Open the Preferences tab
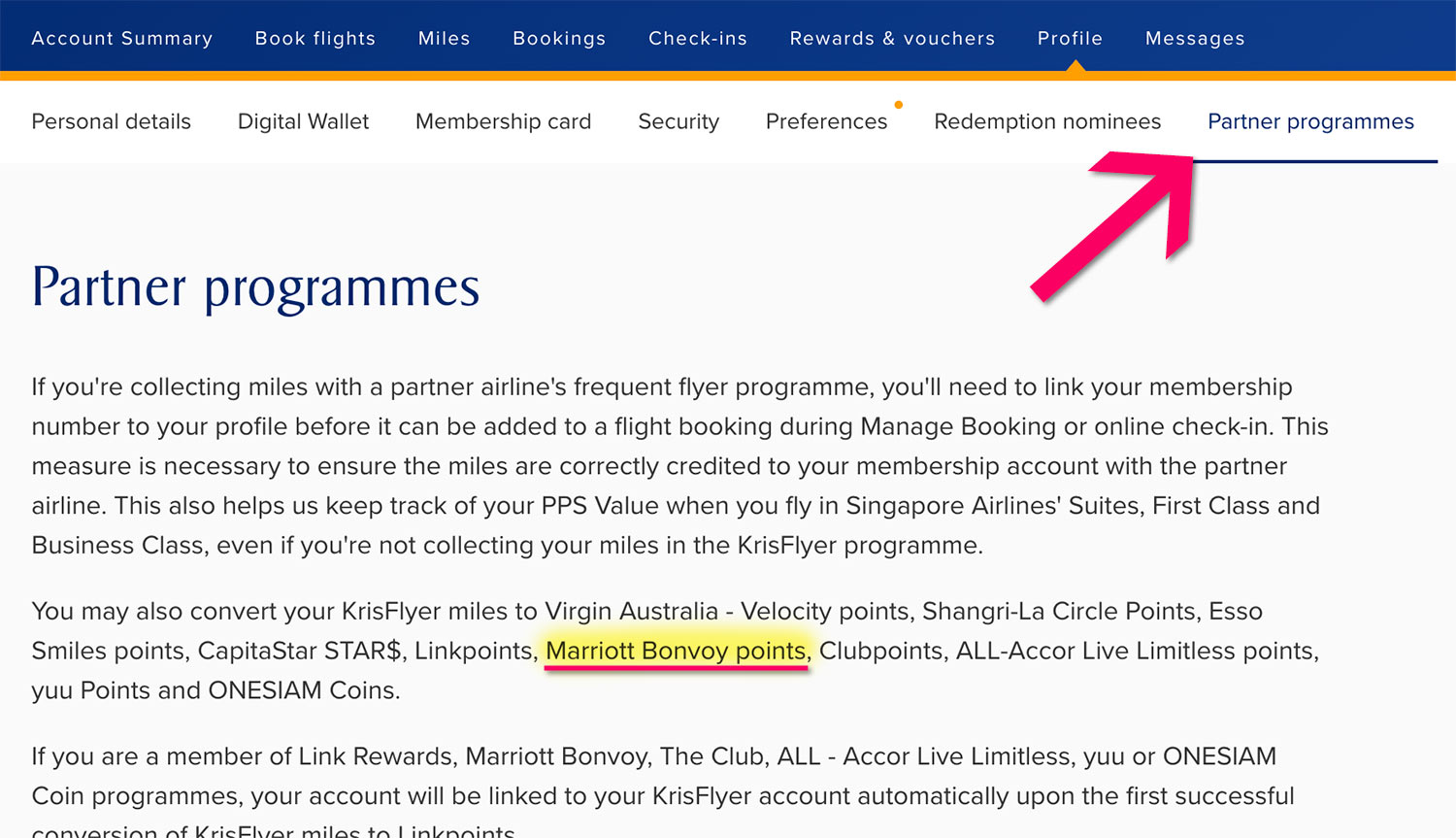Screen dimensions: 1456x838 (826, 121)
